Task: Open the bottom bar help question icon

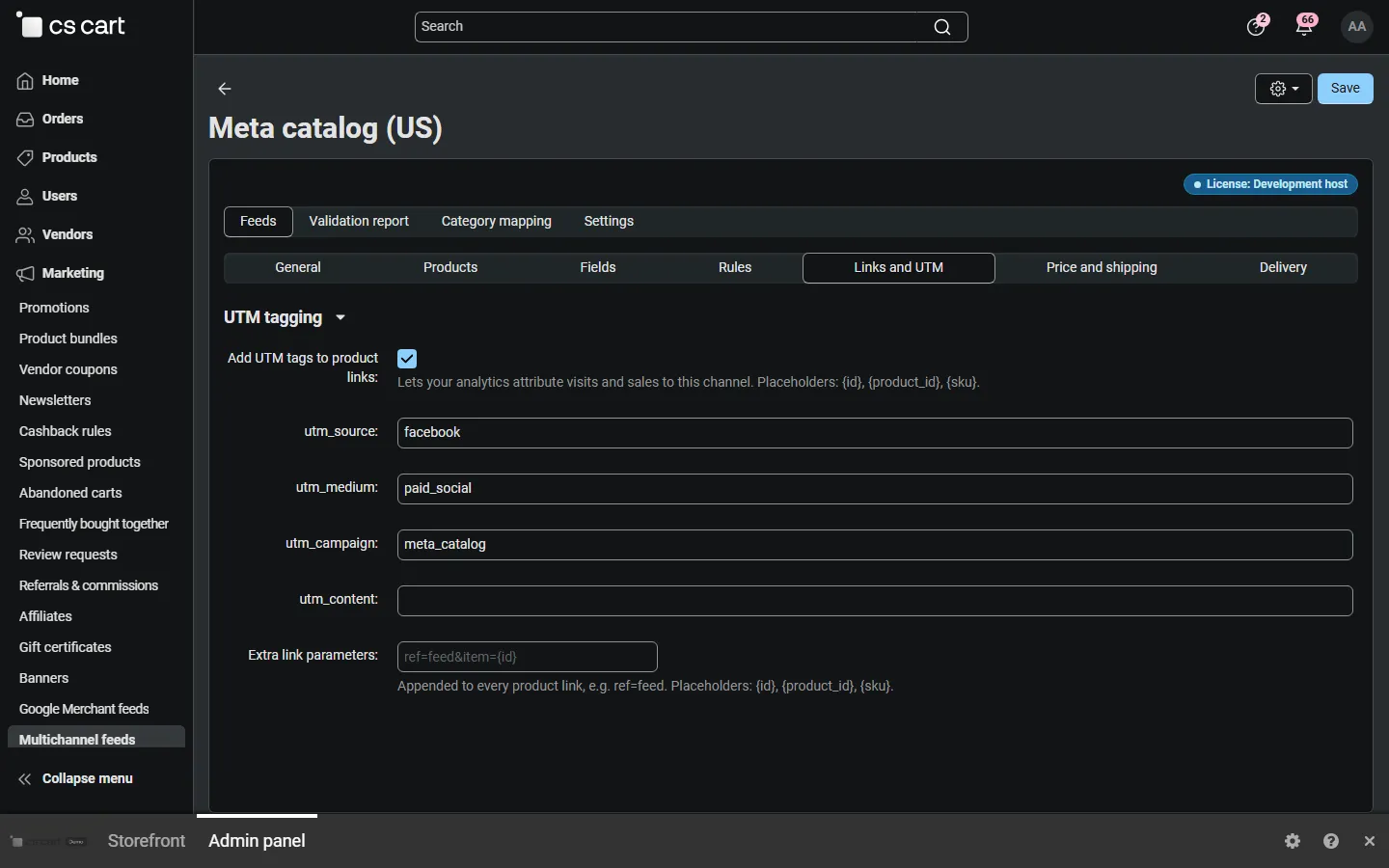Action: (x=1332, y=841)
